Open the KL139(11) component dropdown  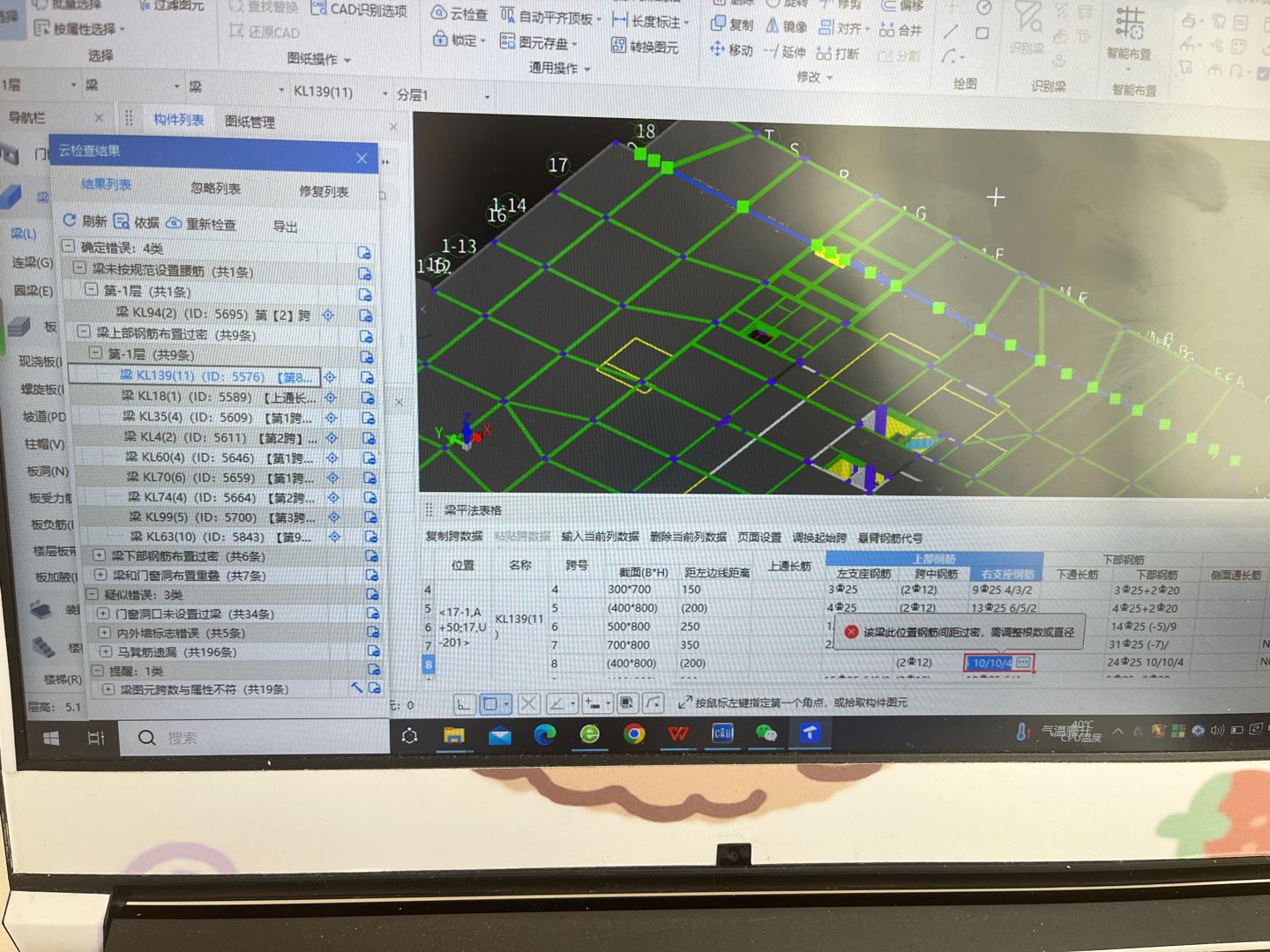[385, 93]
